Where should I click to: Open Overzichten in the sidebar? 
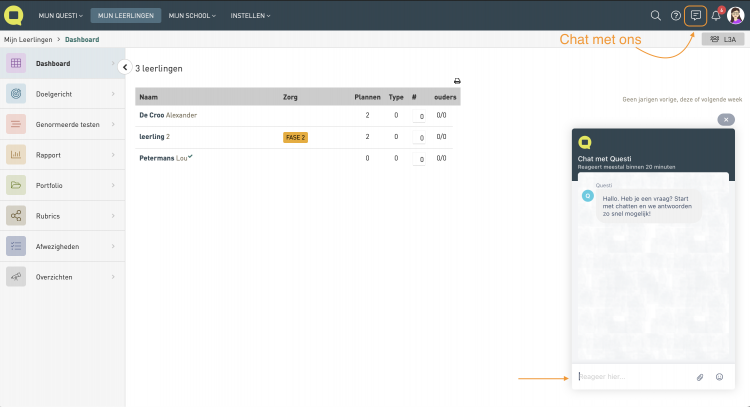(x=62, y=277)
